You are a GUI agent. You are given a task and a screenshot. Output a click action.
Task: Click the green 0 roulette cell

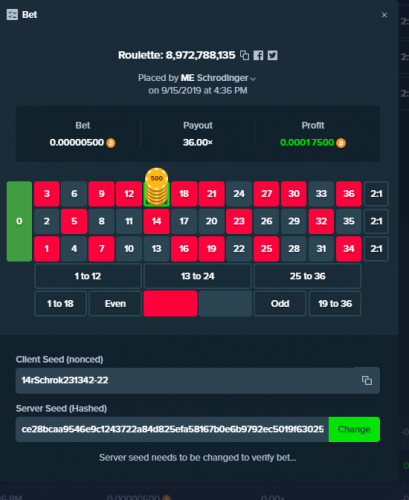click(x=19, y=221)
